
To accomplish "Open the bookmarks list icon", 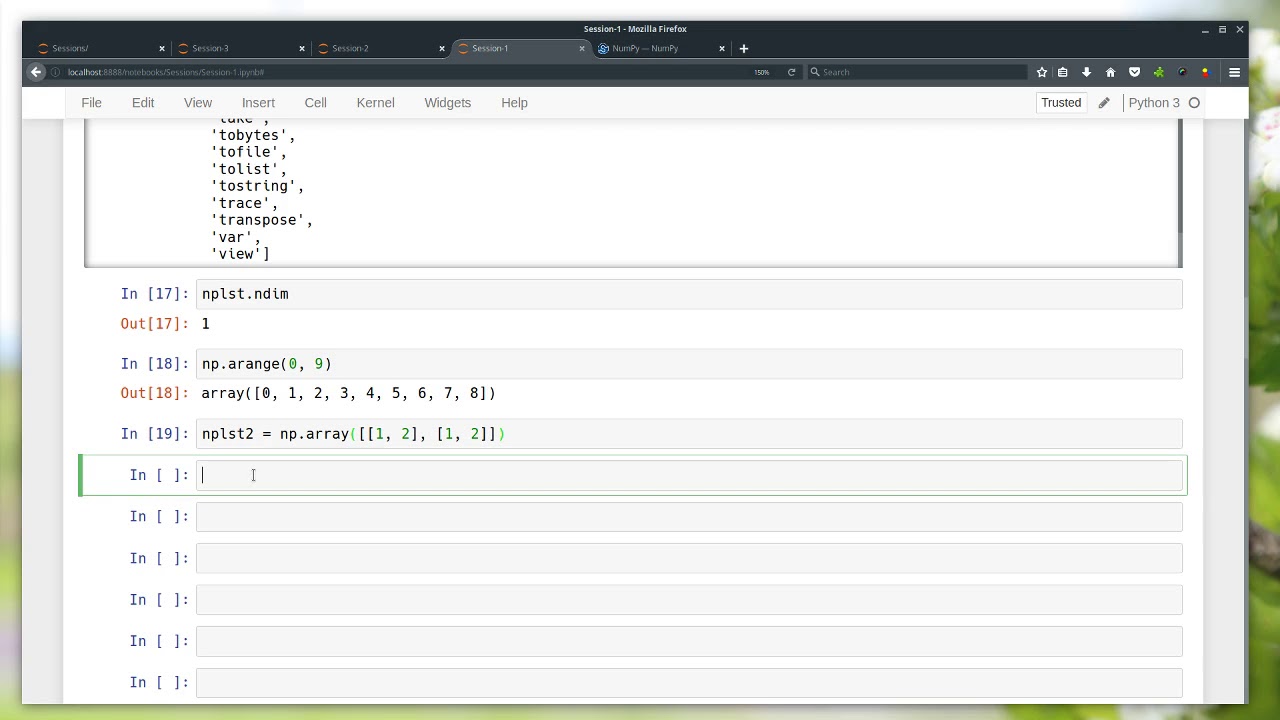I will pos(1062,72).
